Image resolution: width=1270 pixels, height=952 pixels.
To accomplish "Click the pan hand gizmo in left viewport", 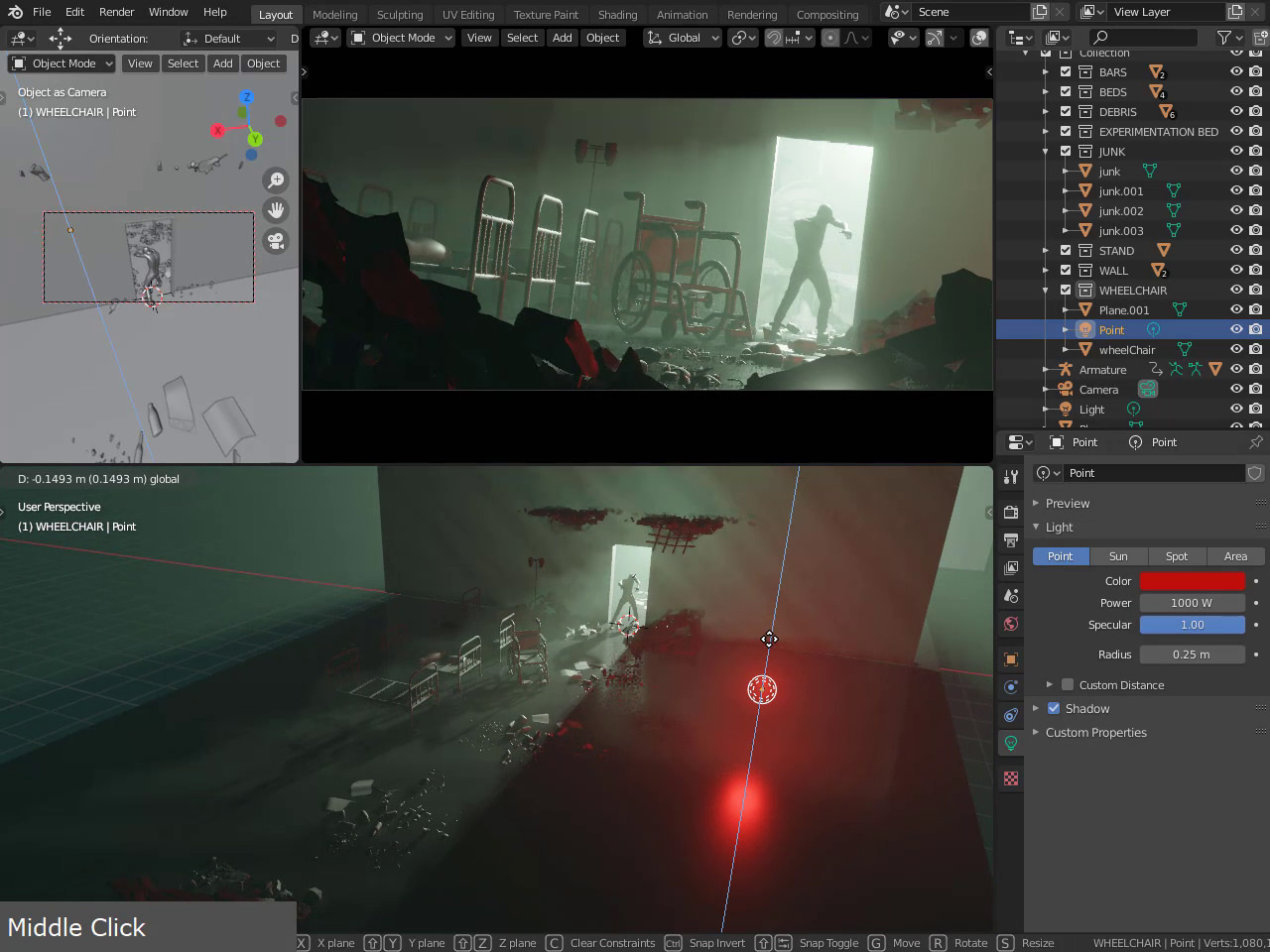I will (276, 210).
